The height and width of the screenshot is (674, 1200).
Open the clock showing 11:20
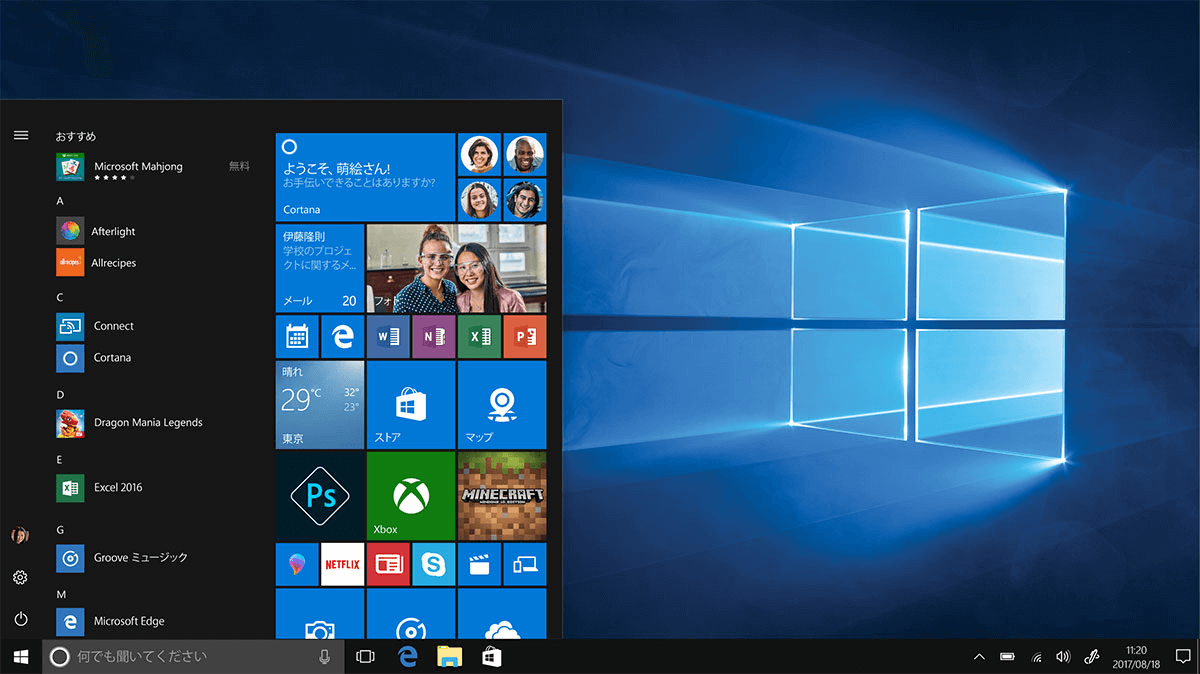click(1136, 657)
